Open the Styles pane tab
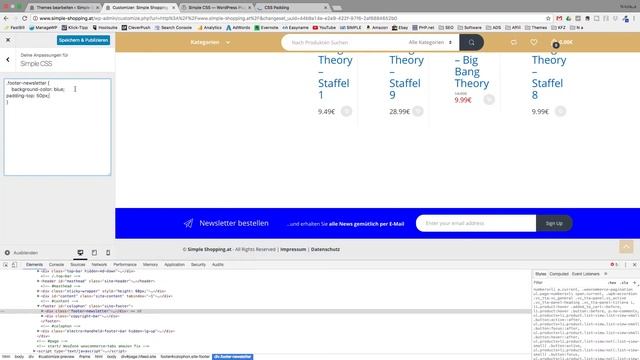This screenshot has width=640, height=360. pos(540,274)
